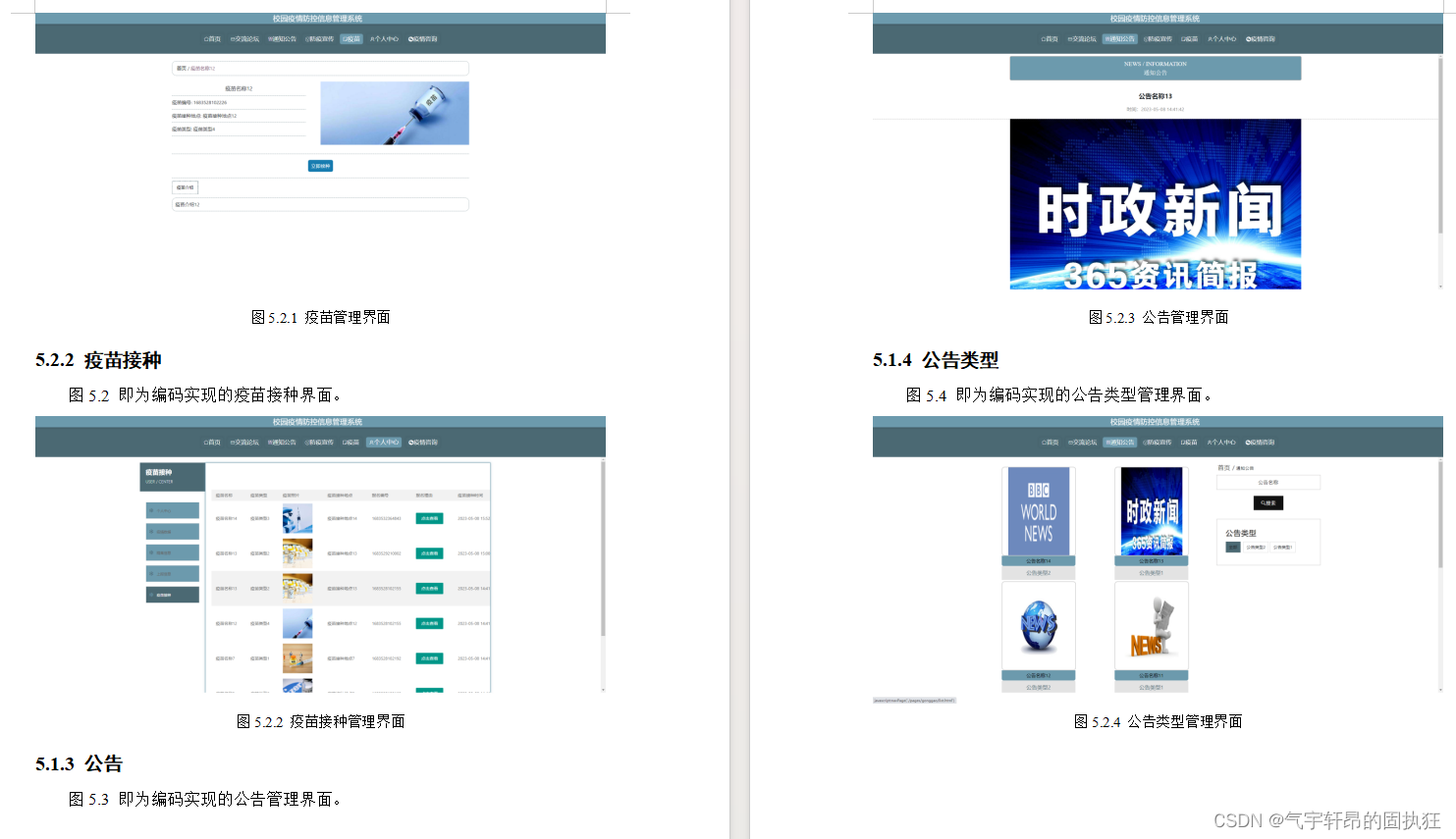Screen dimensions: 1456x839
Task: Click heading 5.2.2 疫苗接种
Action: 98,360
